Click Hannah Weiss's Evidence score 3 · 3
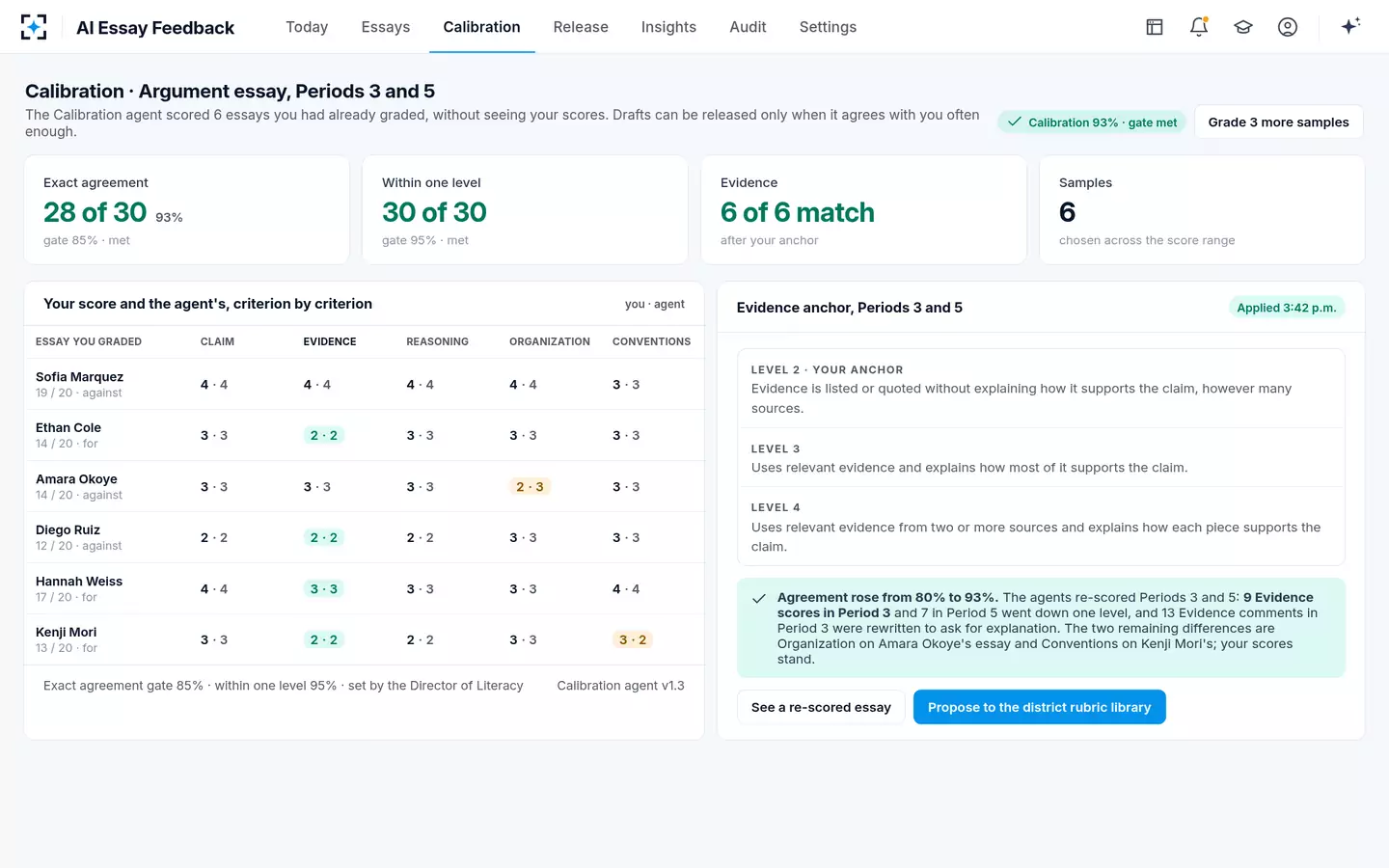Viewport: 1389px width, 868px height. pyautogui.click(x=324, y=589)
